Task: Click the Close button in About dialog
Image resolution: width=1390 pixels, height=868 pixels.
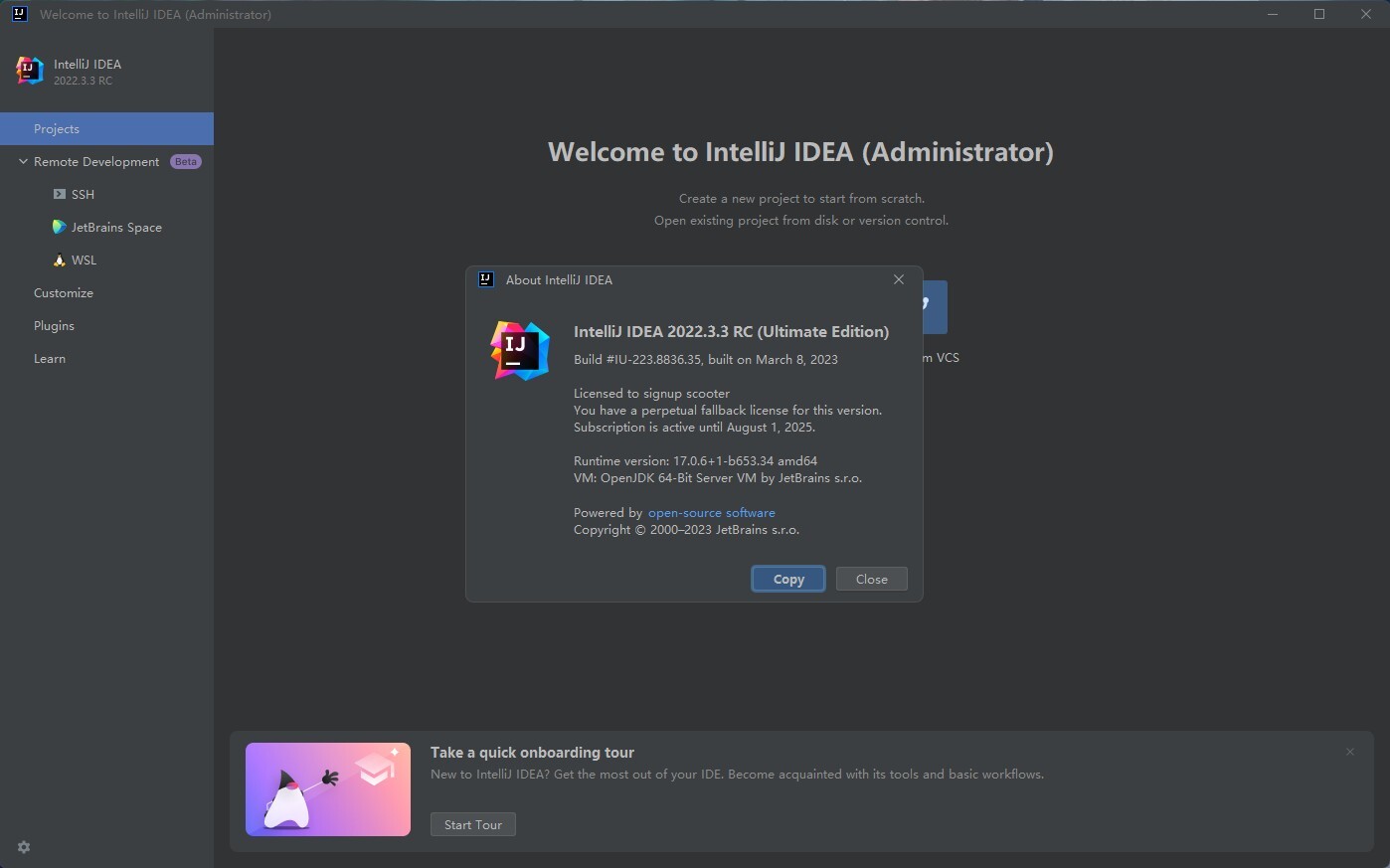Action: point(872,580)
